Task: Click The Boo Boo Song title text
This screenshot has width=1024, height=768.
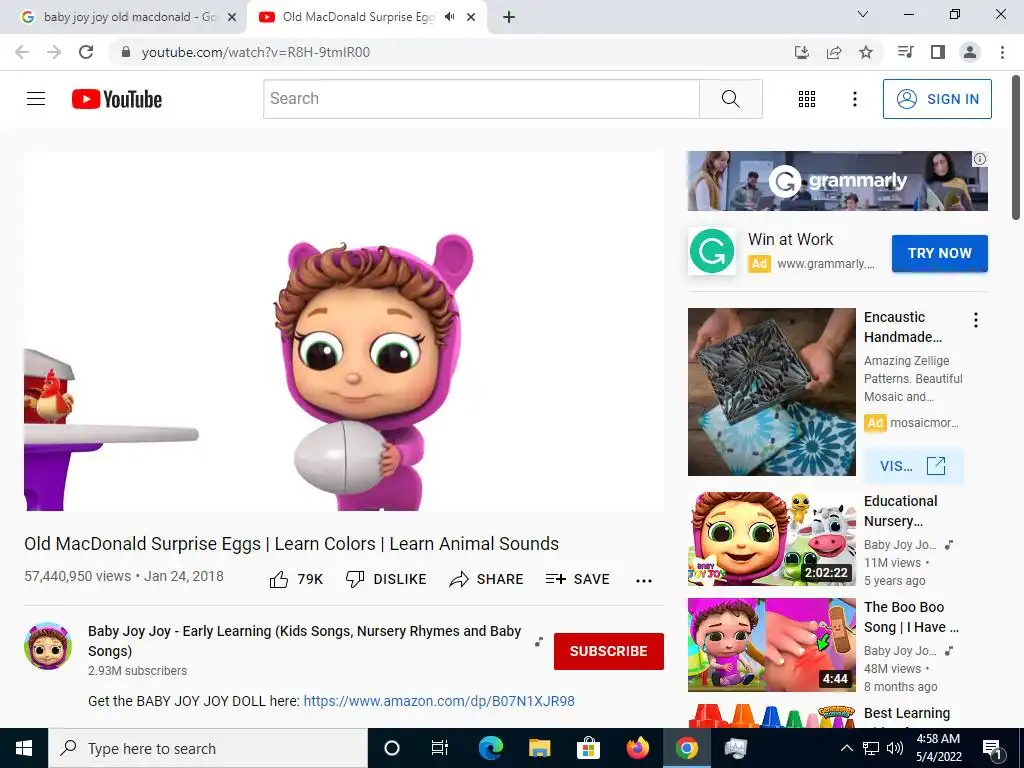Action: click(x=911, y=617)
